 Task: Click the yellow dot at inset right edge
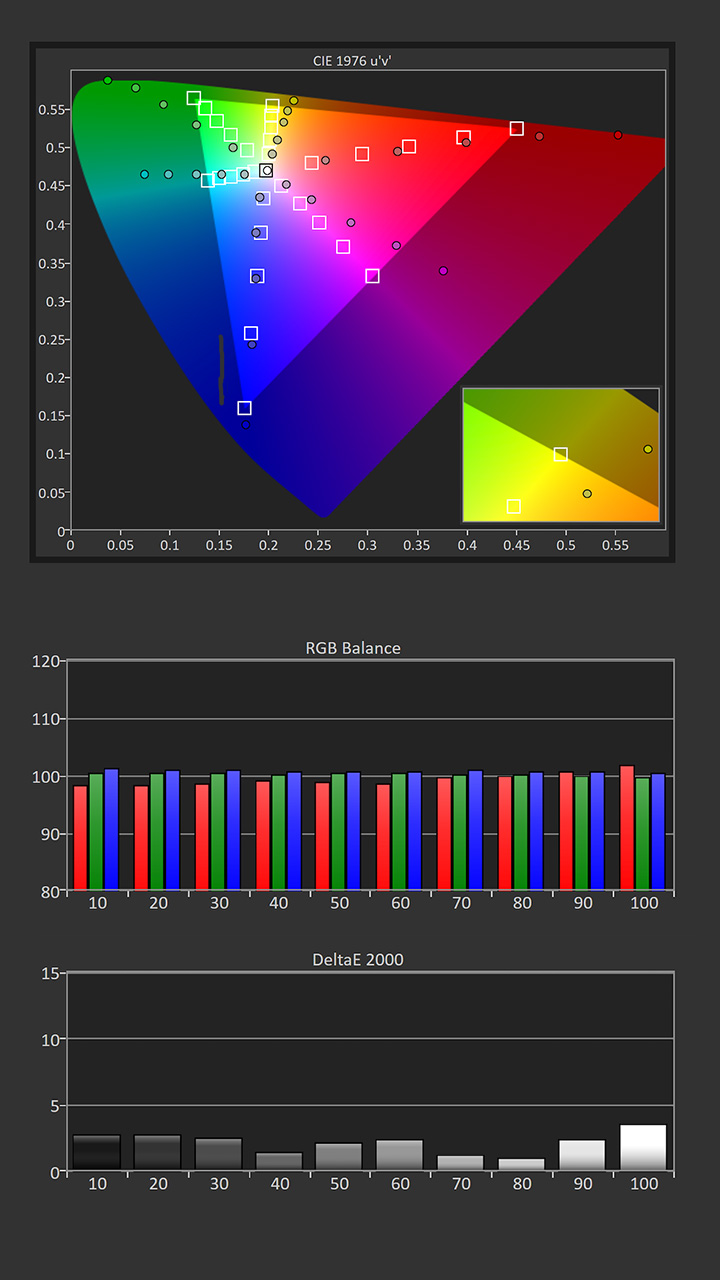648,449
